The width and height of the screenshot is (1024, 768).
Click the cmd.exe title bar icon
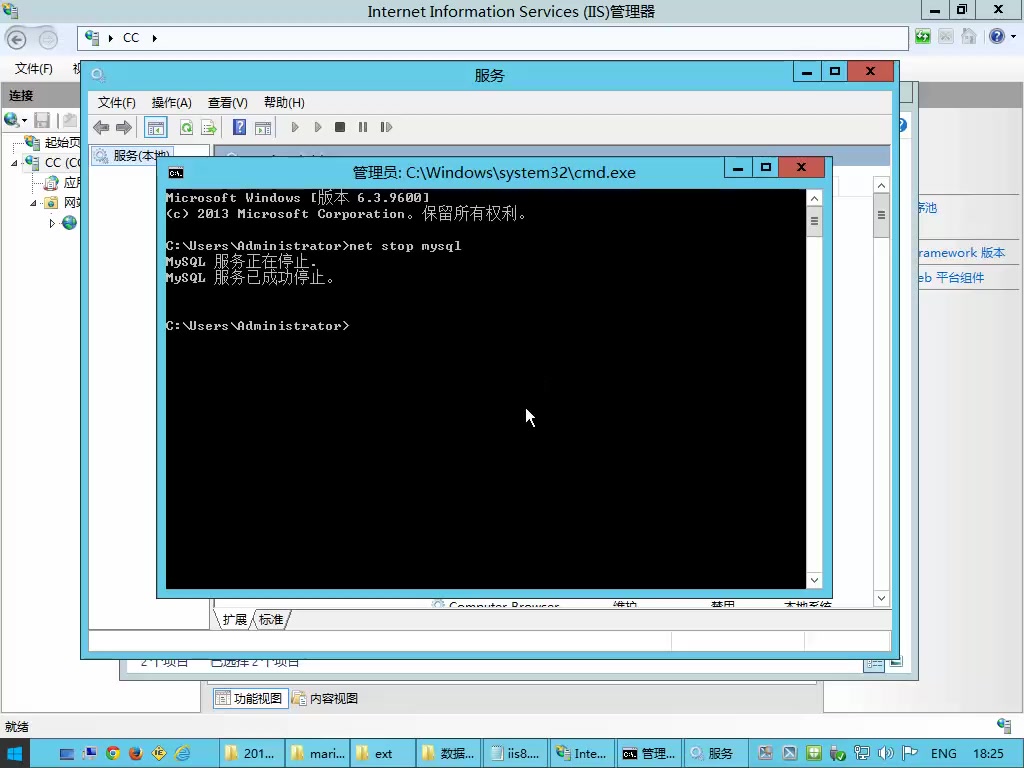pos(176,172)
